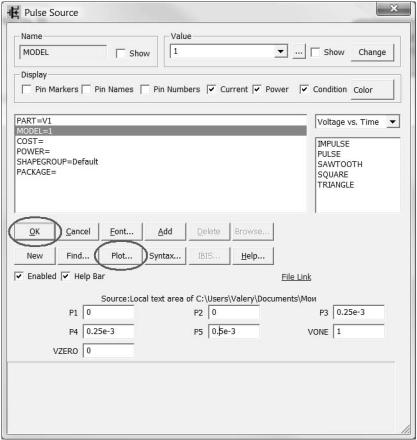
Task: Select the PACKAGE= row
Action: click(161, 172)
